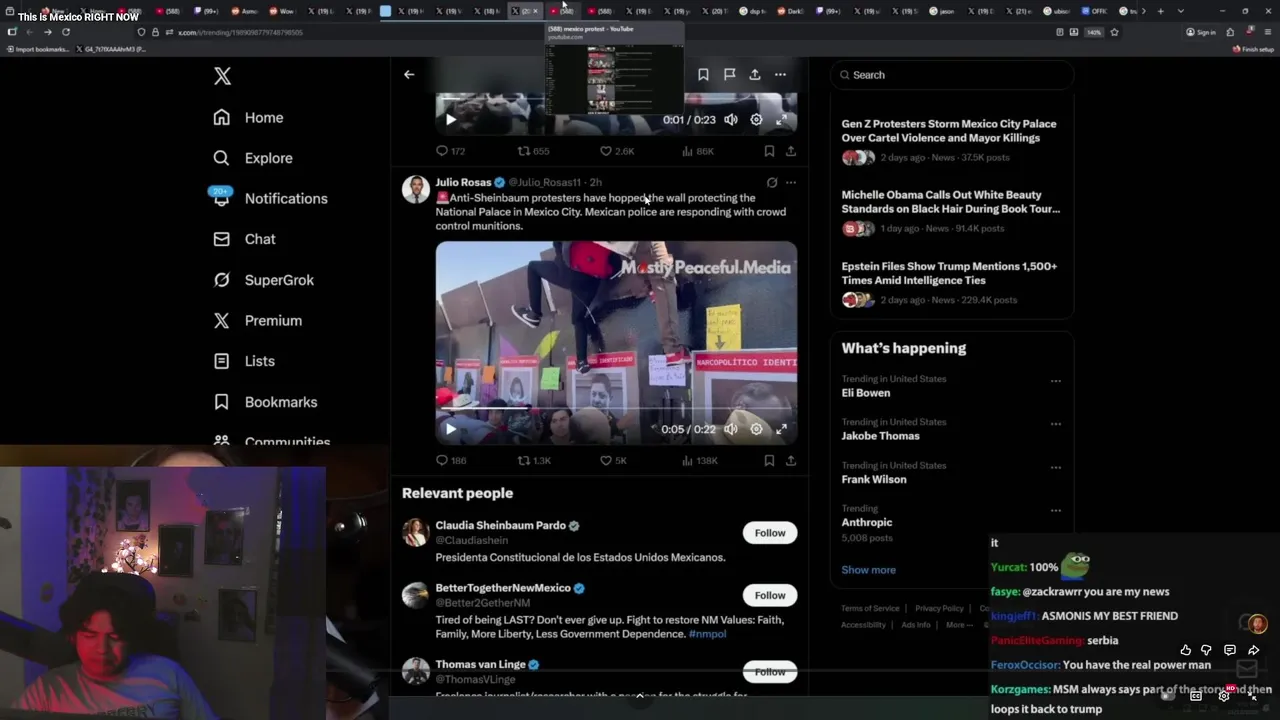Open Michelle Obama beauty standards news story
Screen dimensions: 1280x720
click(952, 211)
